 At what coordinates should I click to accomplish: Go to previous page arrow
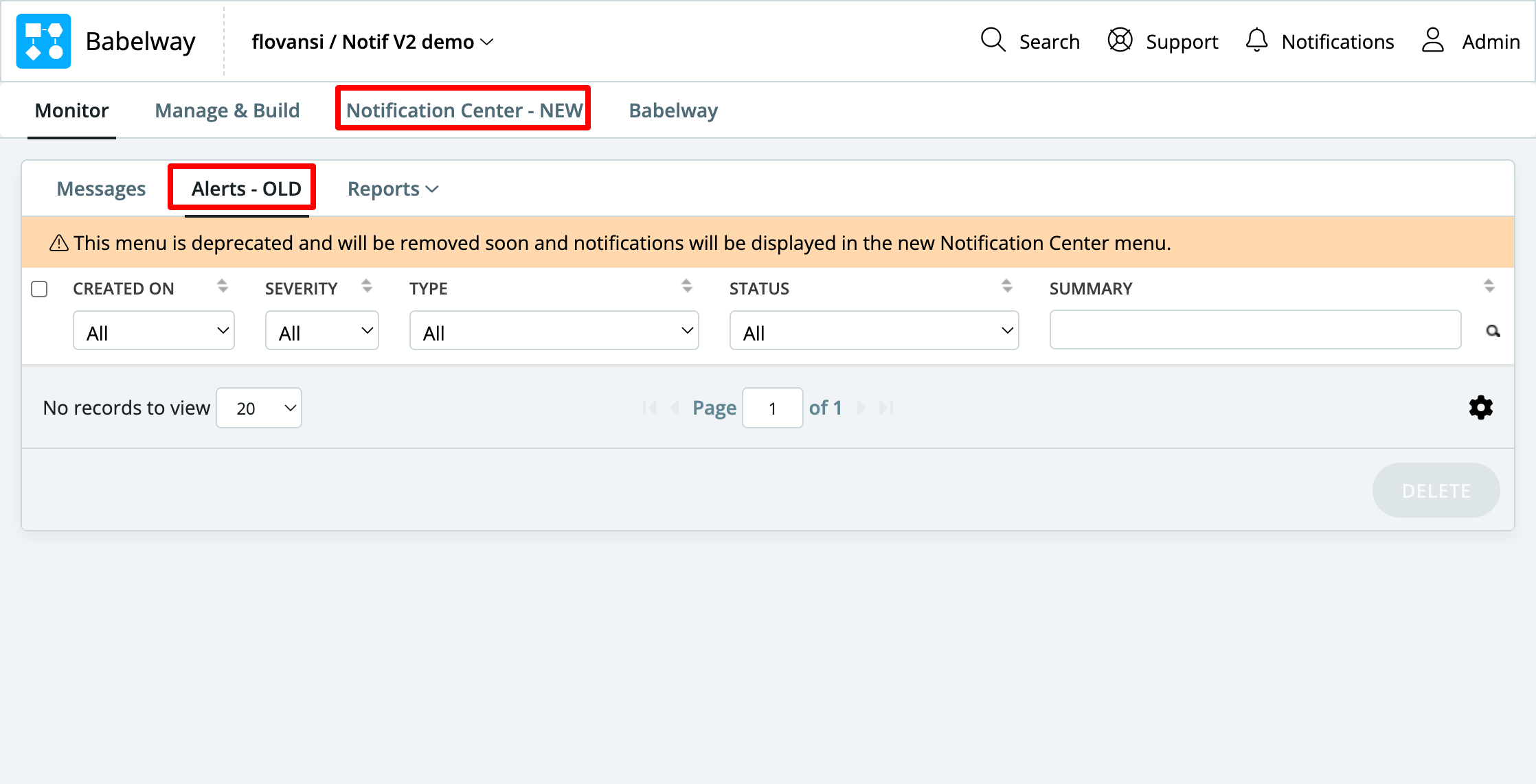click(x=675, y=408)
